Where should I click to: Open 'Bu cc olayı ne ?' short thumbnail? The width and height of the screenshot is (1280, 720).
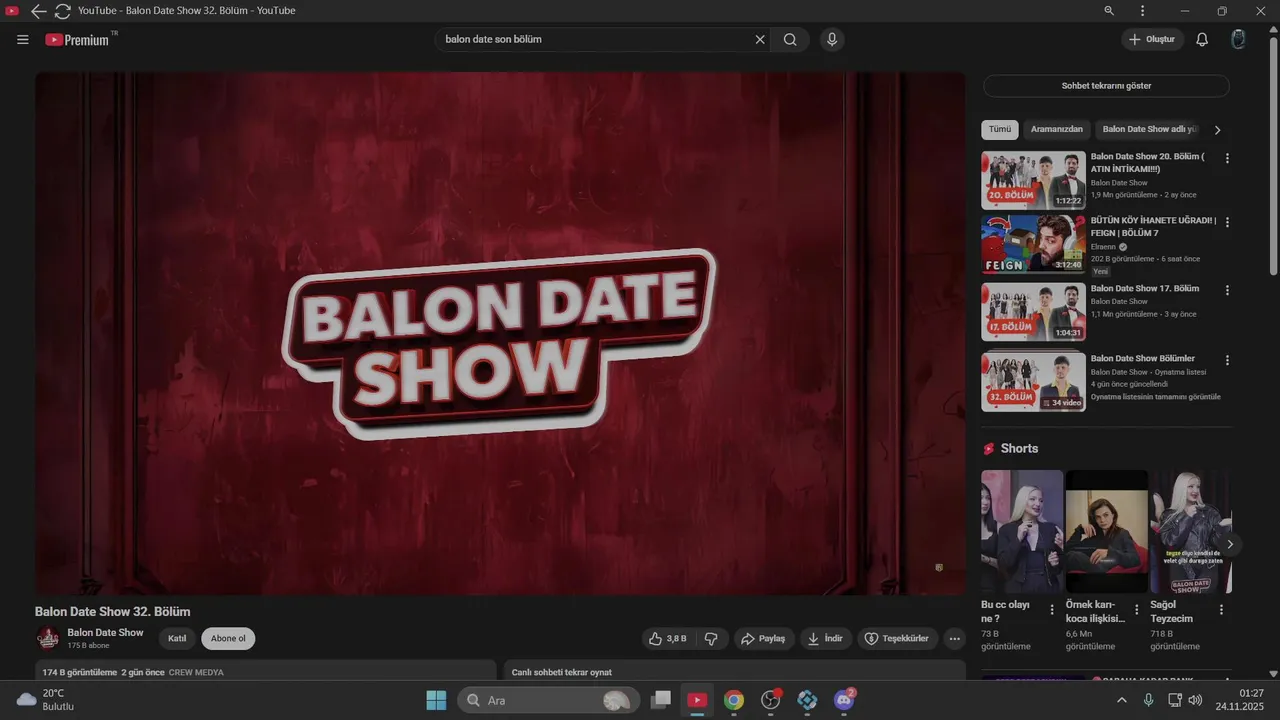click(1022, 531)
